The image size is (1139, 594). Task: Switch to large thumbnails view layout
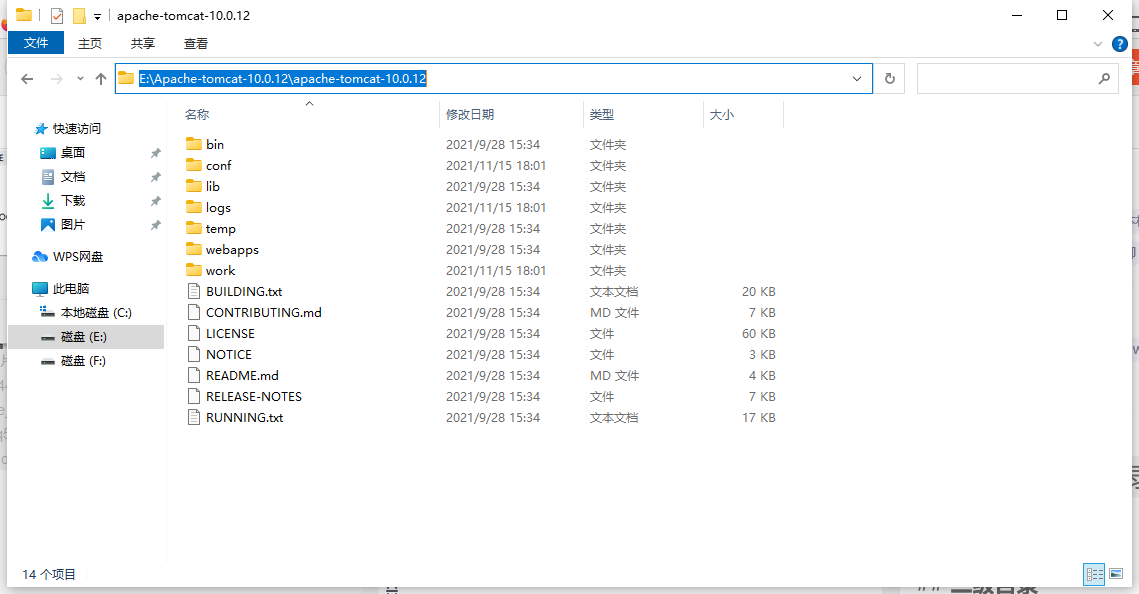pyautogui.click(x=1116, y=574)
